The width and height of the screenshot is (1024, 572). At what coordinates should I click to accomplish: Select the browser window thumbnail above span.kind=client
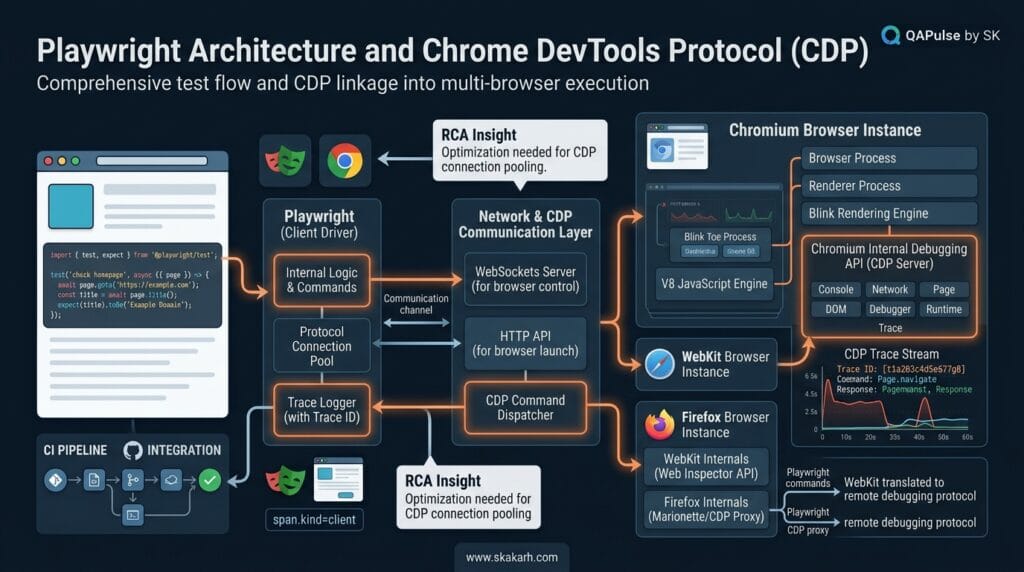coord(338,480)
